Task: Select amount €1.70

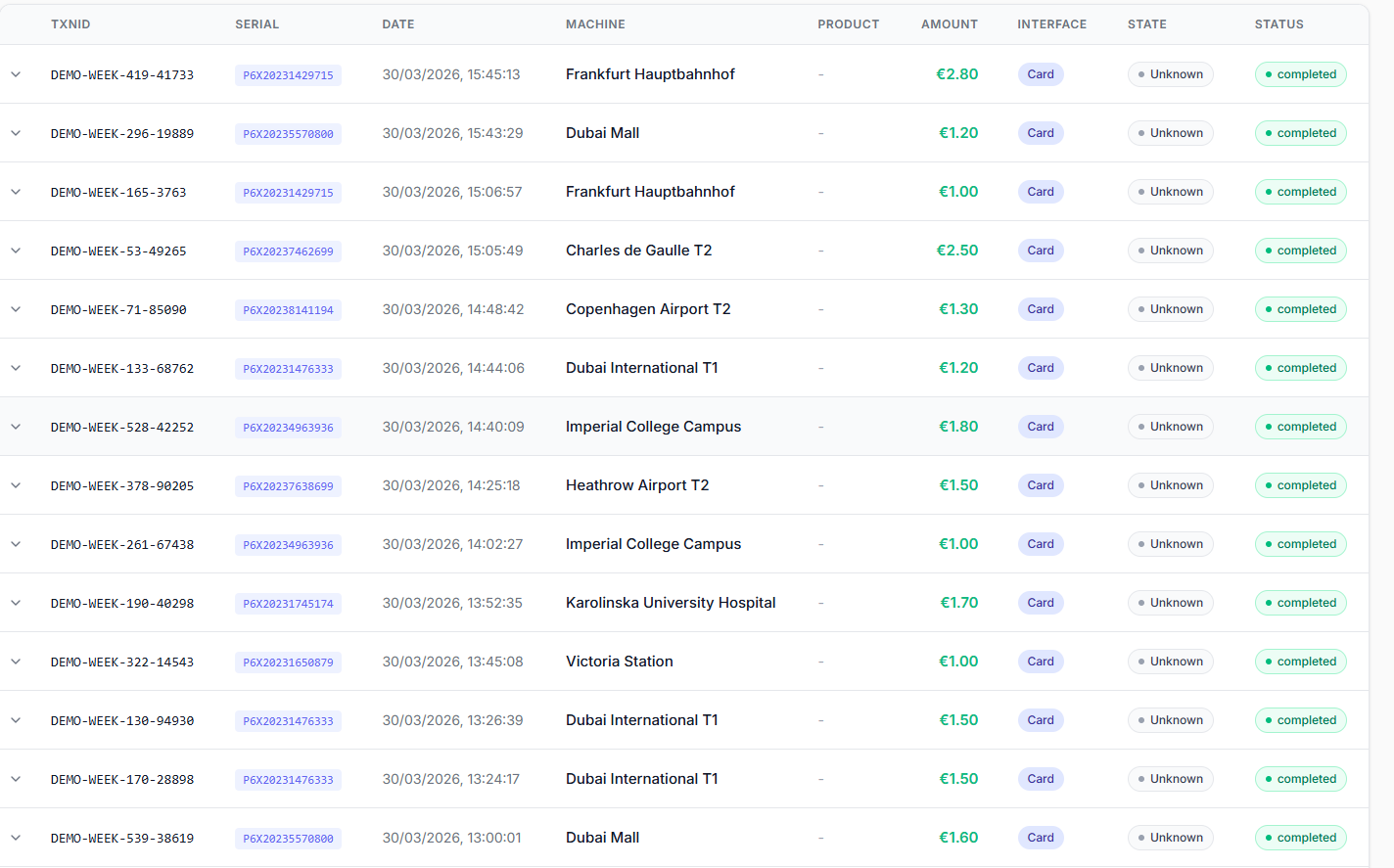Action: [x=959, y=603]
